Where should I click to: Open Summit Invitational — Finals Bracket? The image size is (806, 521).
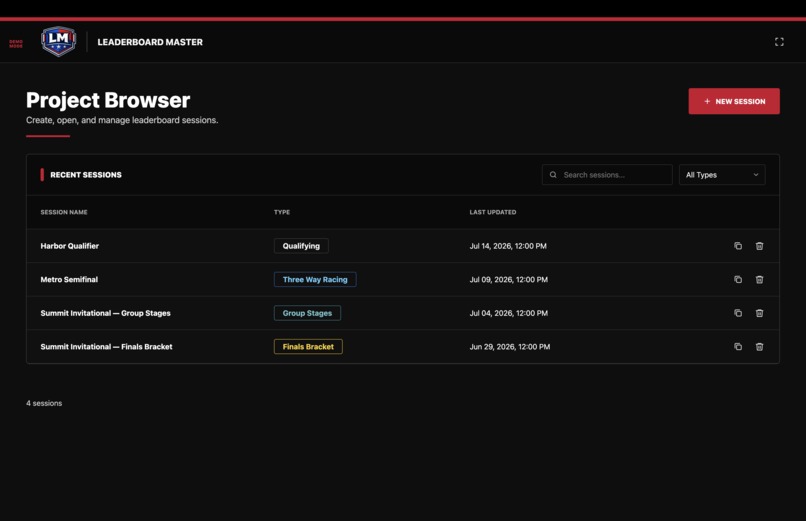point(106,346)
